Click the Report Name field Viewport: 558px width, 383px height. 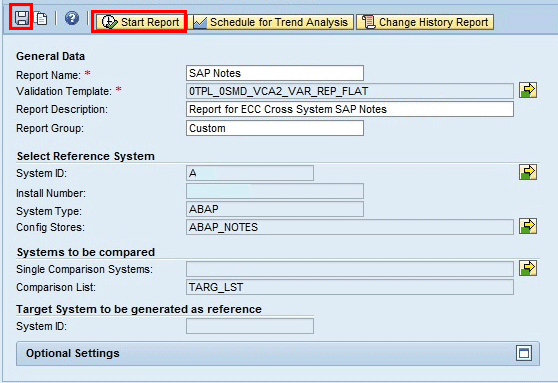[275, 73]
